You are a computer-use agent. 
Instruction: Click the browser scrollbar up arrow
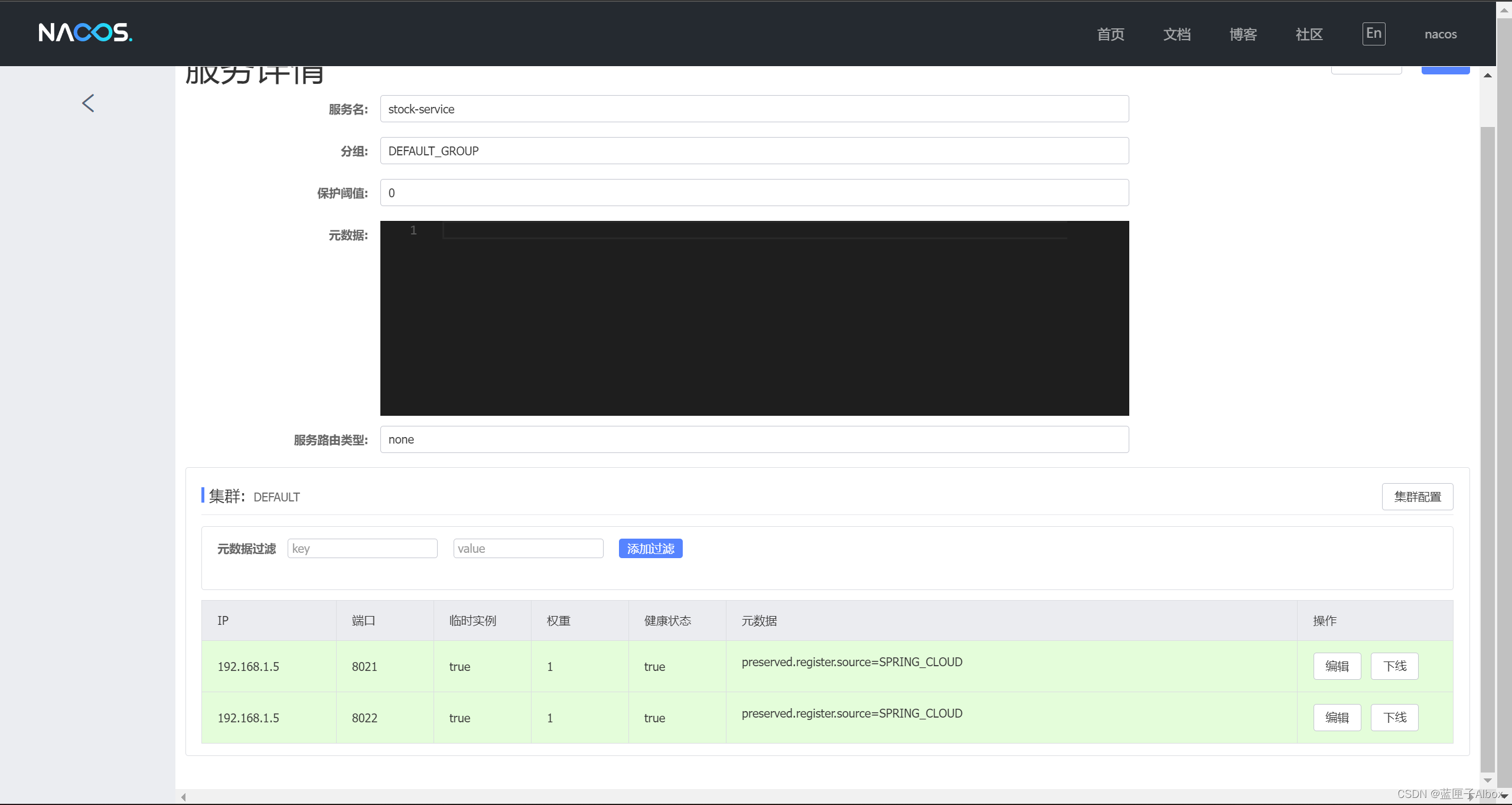[x=1504, y=10]
